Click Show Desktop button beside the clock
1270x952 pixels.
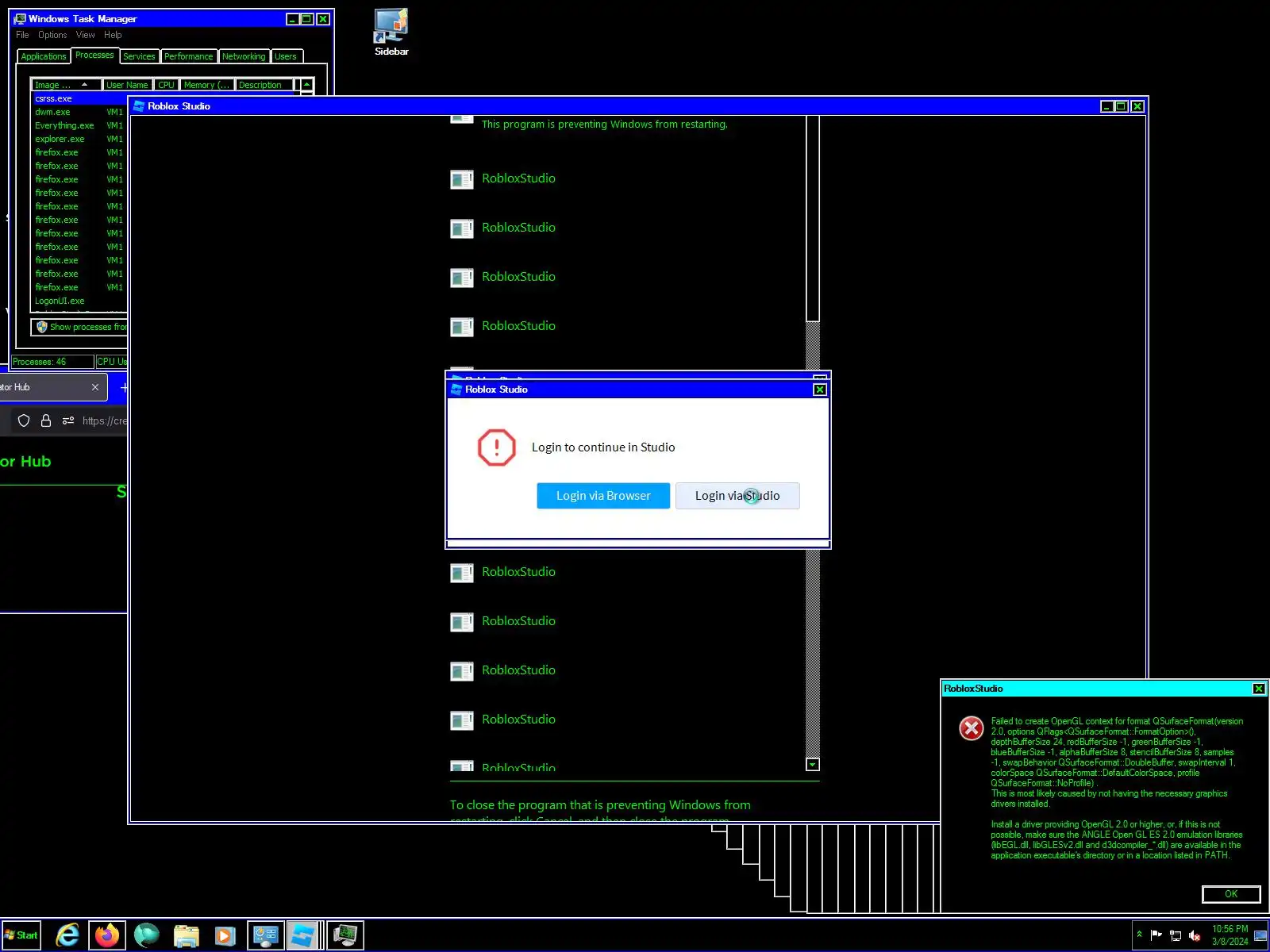[x=1260, y=935]
